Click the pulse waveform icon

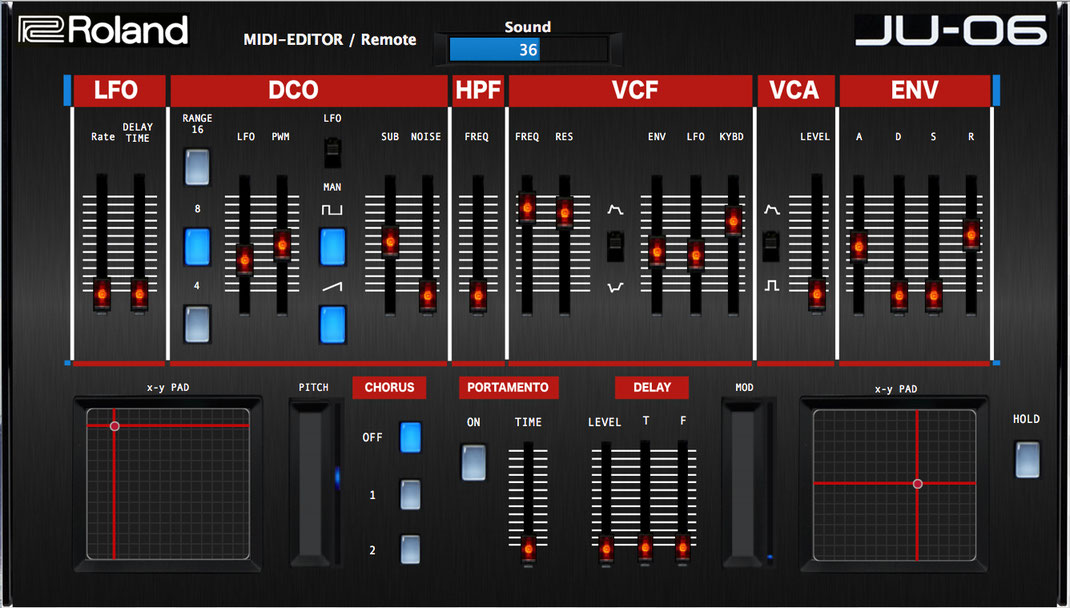click(x=332, y=210)
